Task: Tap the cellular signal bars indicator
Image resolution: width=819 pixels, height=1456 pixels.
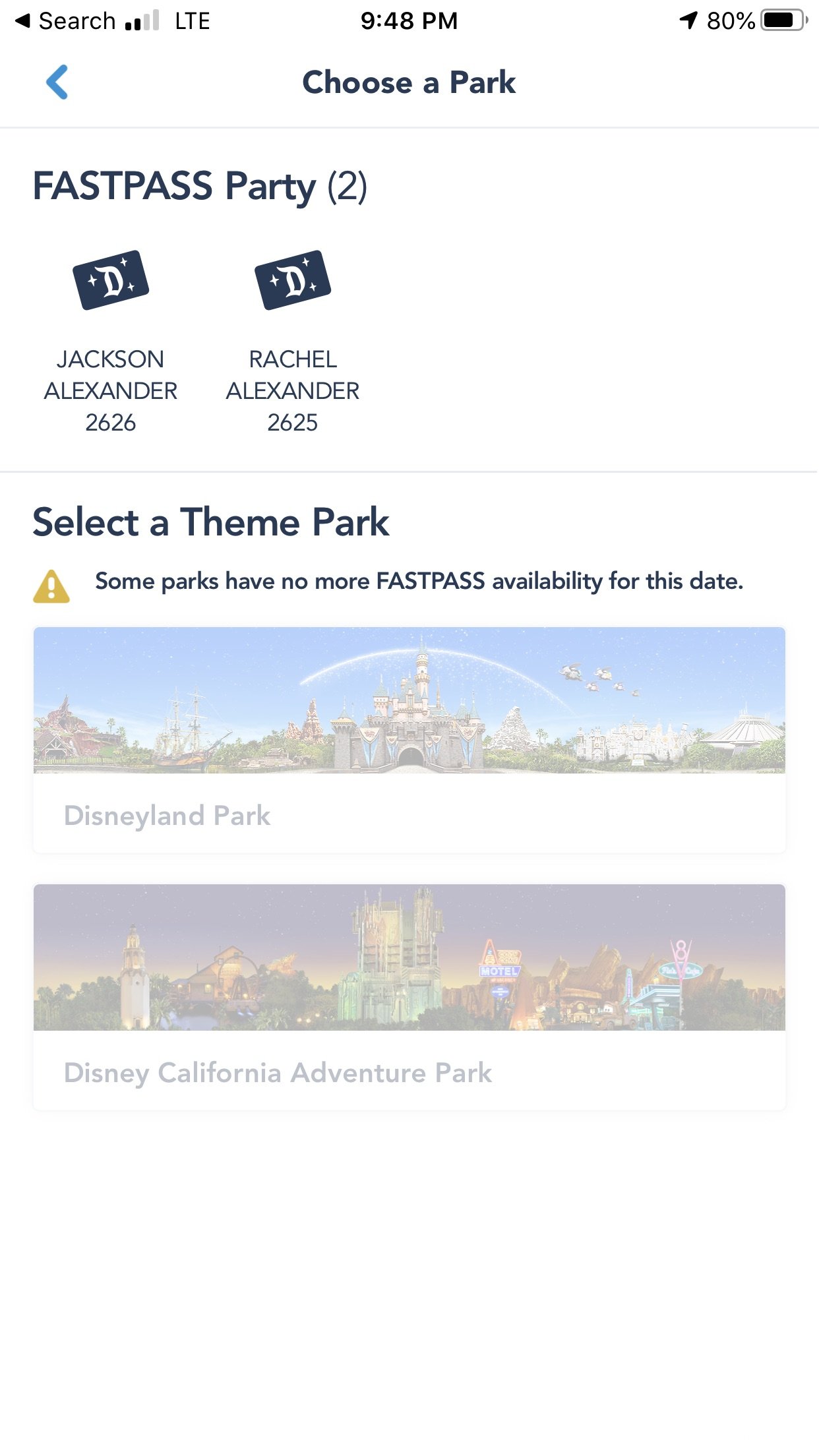Action: click(x=142, y=21)
